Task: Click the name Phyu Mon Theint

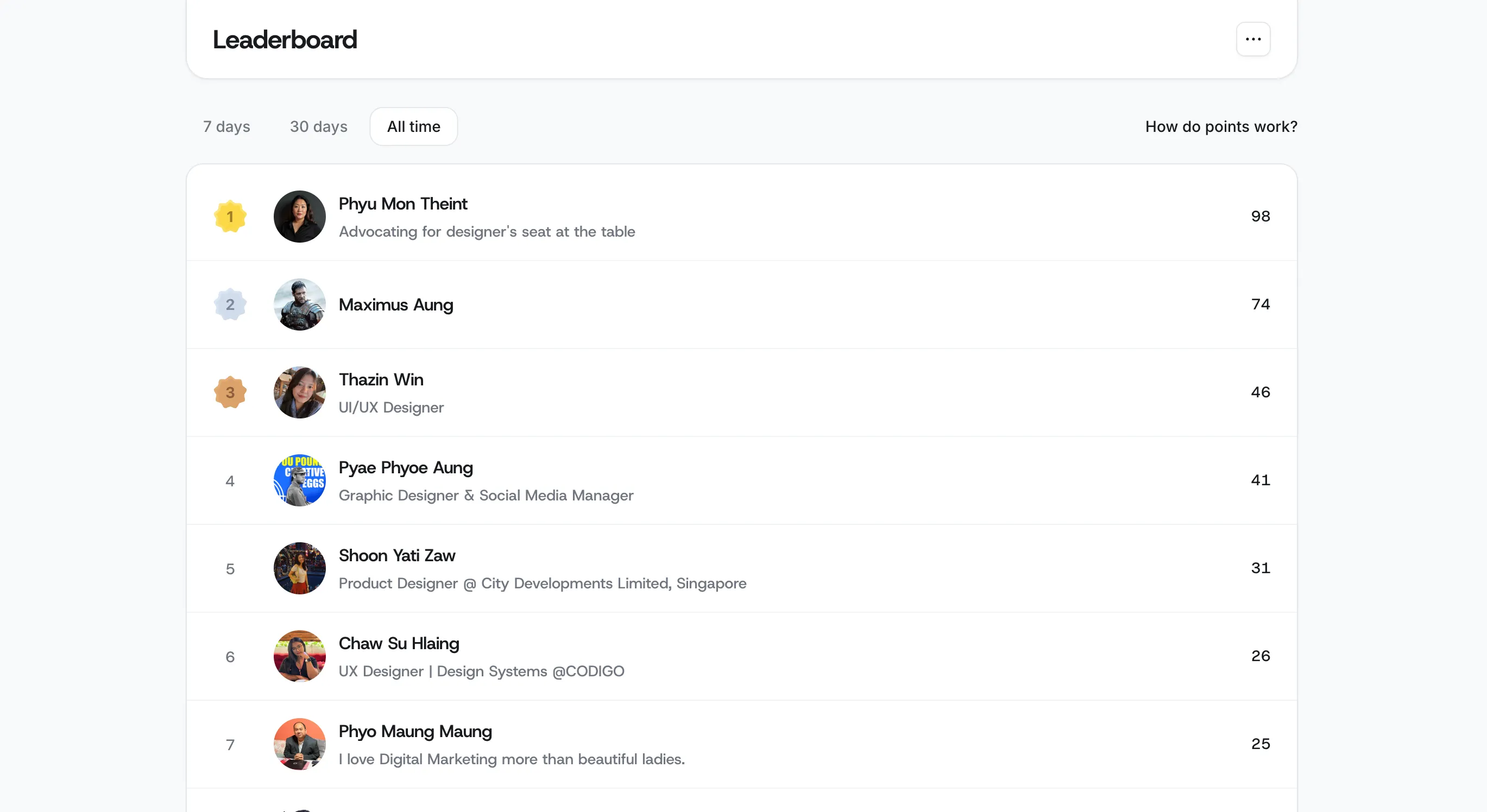Action: coord(403,204)
